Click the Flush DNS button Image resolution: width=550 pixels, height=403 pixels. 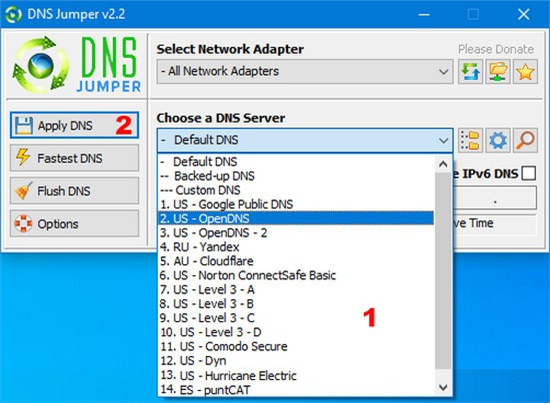[x=74, y=191]
